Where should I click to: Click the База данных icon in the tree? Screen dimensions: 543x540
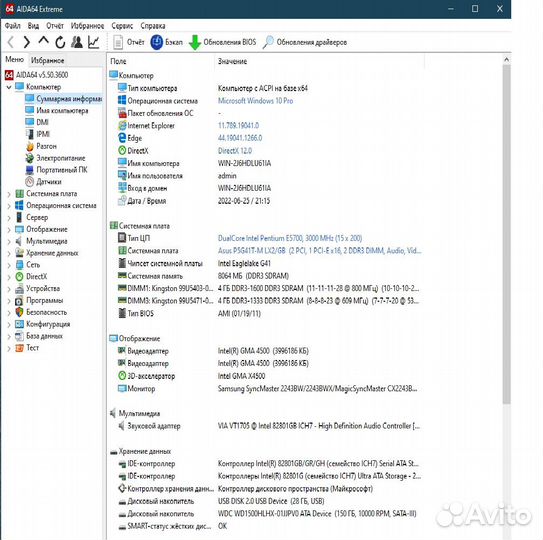pyautogui.click(x=19, y=336)
